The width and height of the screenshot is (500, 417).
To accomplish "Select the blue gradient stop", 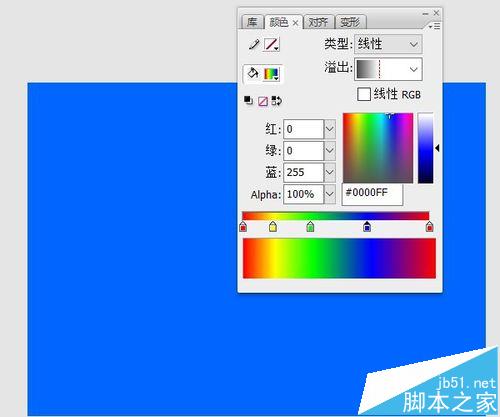I will pyautogui.click(x=367, y=227).
